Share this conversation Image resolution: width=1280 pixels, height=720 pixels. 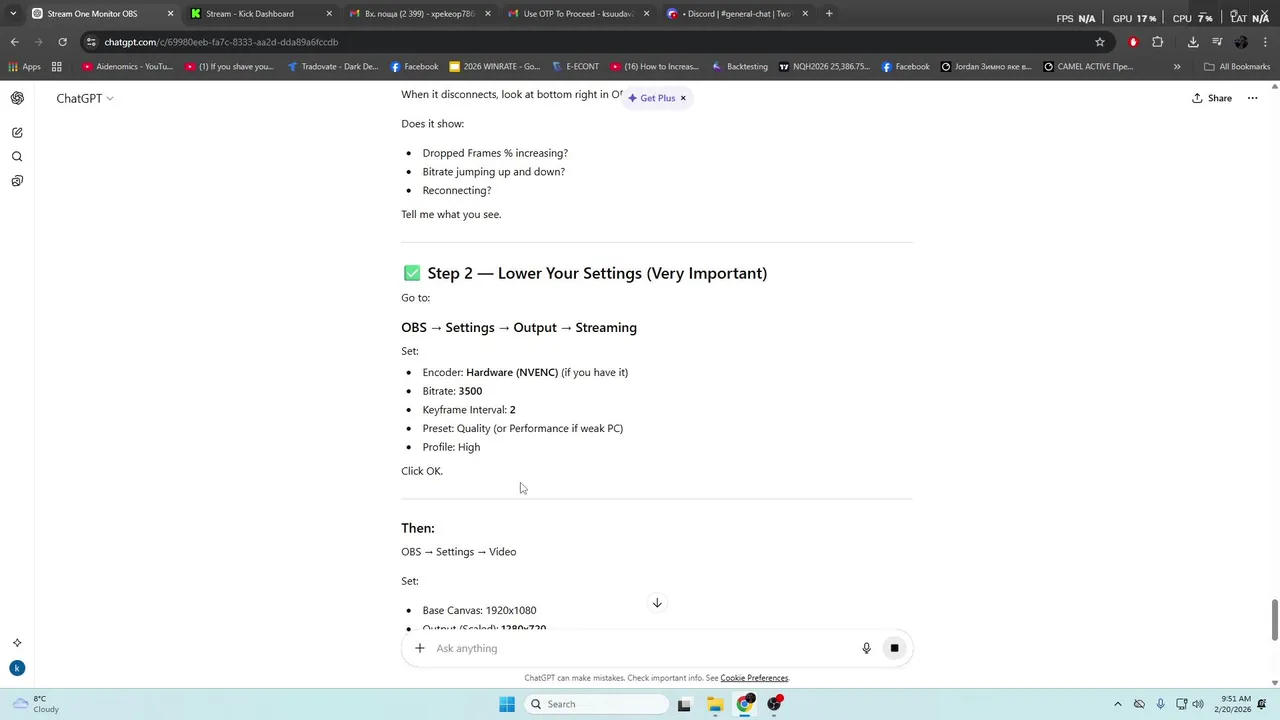[x=1212, y=98]
